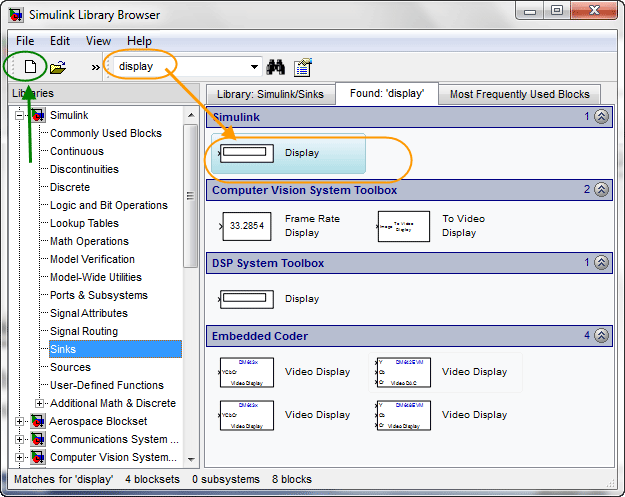625x497 pixels.
Task: Select Model-Wide Utilities library
Action: coord(96,277)
